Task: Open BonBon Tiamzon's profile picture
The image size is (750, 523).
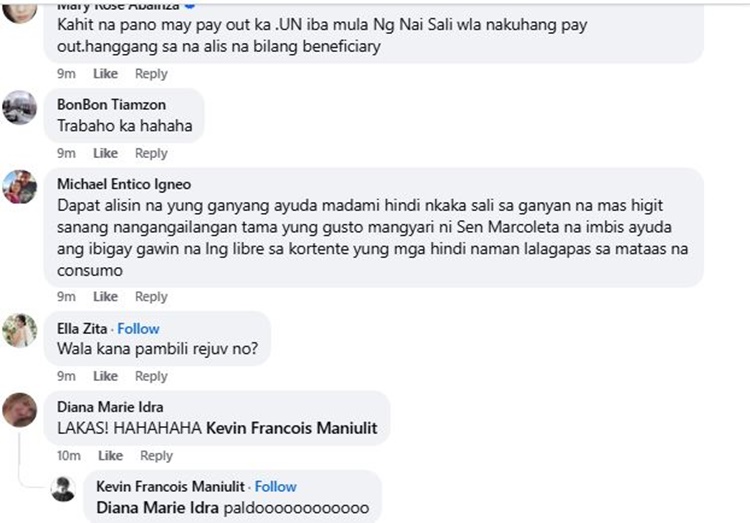Action: tap(20, 108)
